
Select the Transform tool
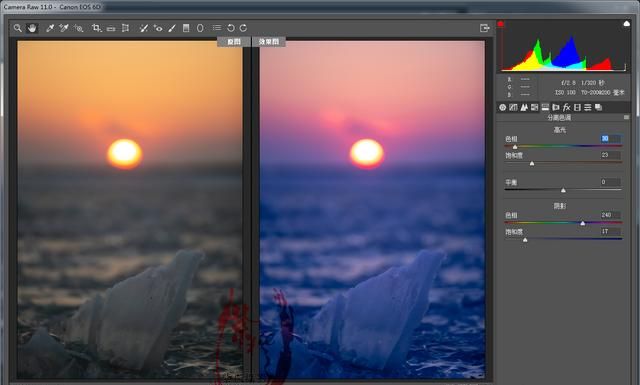[x=125, y=28]
